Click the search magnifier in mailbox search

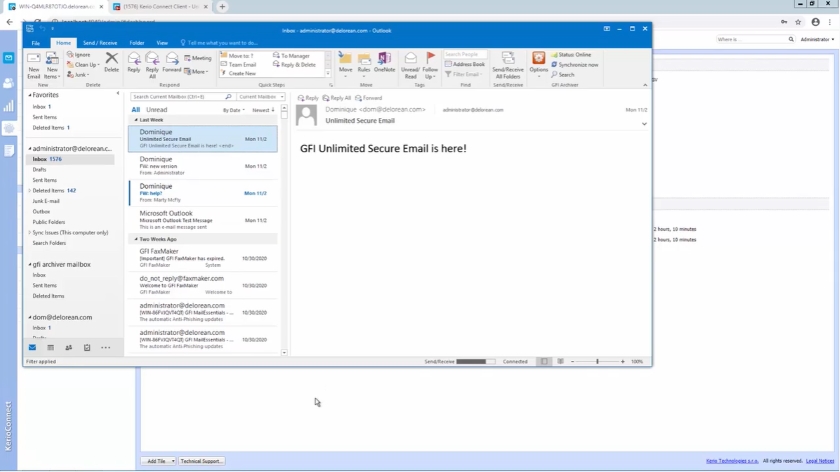tap(228, 97)
